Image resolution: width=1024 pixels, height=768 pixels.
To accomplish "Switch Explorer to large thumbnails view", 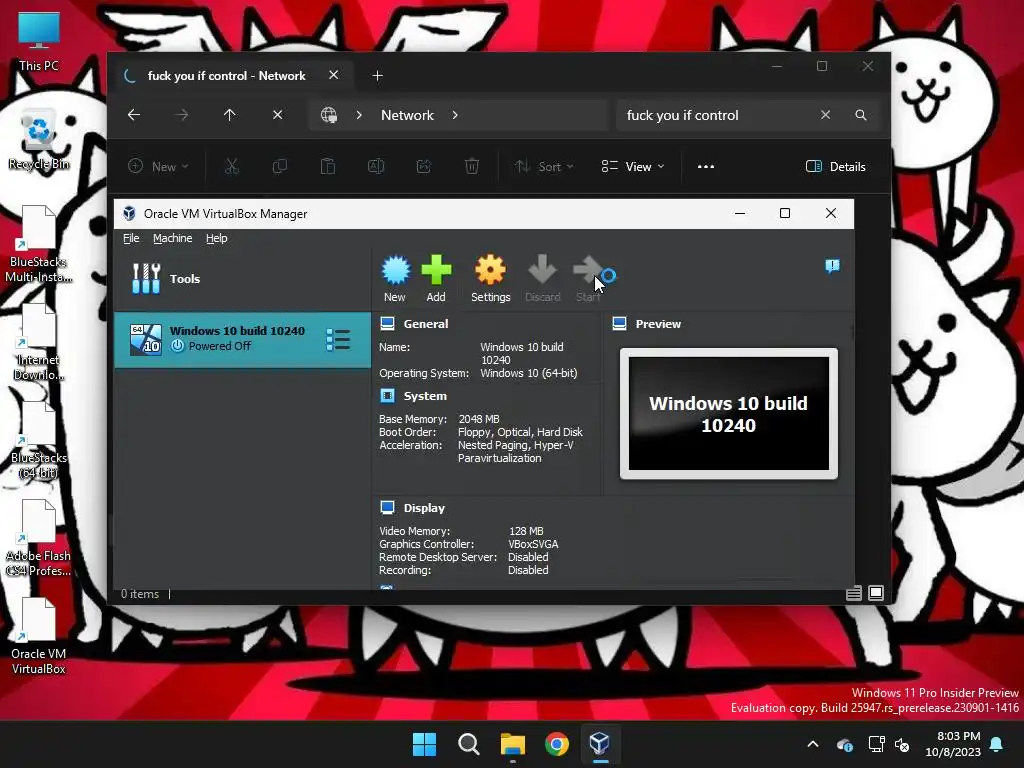I will click(x=876, y=593).
